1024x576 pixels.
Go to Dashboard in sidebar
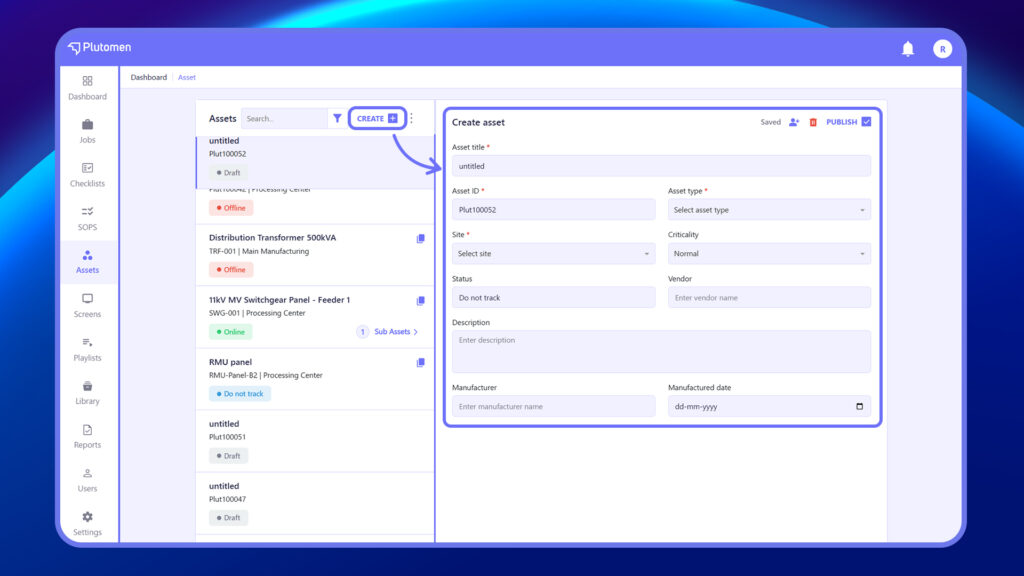point(88,88)
